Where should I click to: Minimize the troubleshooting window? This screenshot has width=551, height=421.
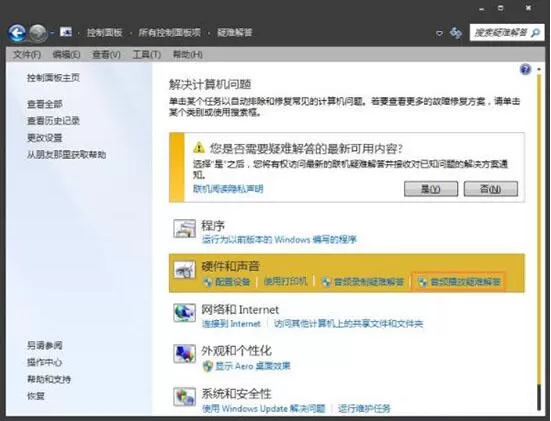482,9
